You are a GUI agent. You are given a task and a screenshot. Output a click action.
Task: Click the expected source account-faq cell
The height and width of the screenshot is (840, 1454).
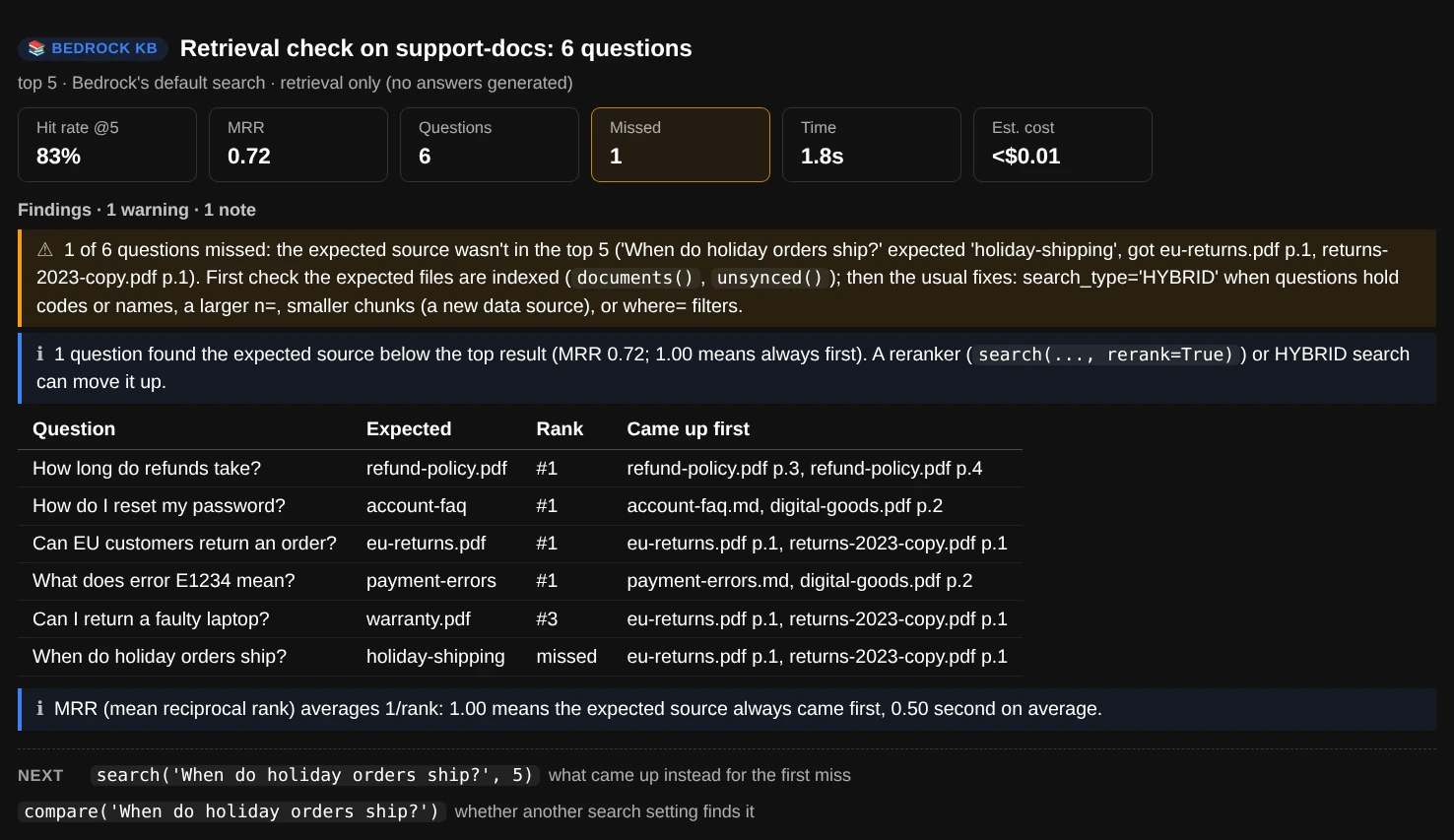(417, 506)
